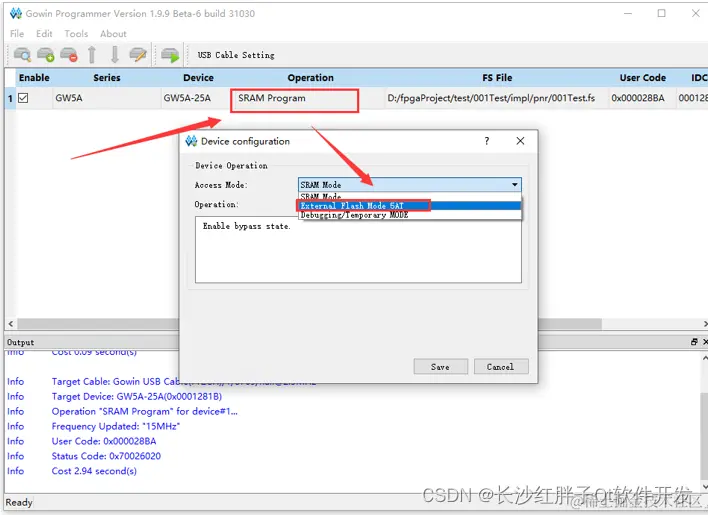This screenshot has height=515, width=708.
Task: Click the Frequency Updated 15MHz log line
Action: (116, 426)
